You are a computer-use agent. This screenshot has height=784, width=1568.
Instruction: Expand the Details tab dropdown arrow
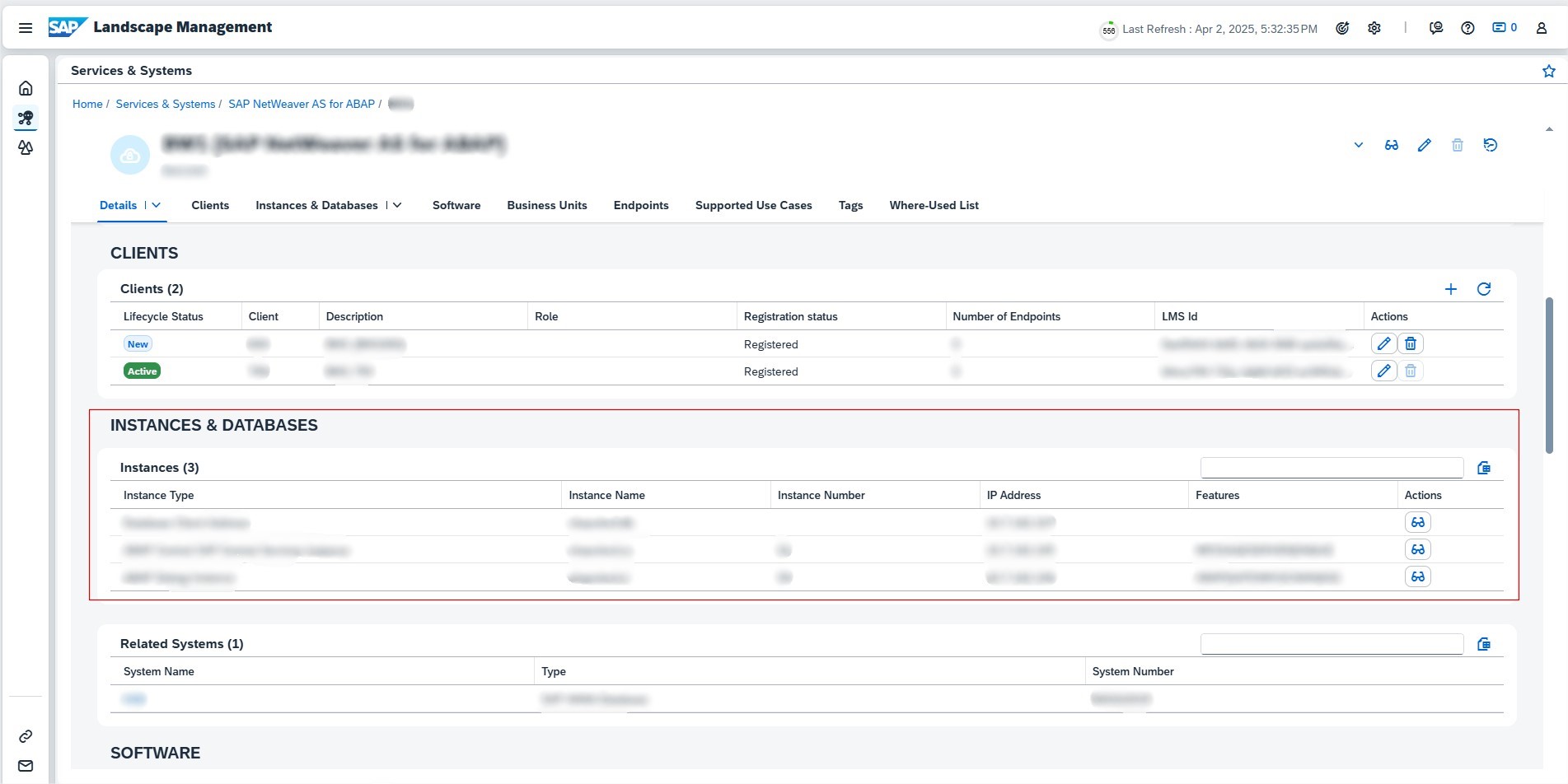click(156, 205)
